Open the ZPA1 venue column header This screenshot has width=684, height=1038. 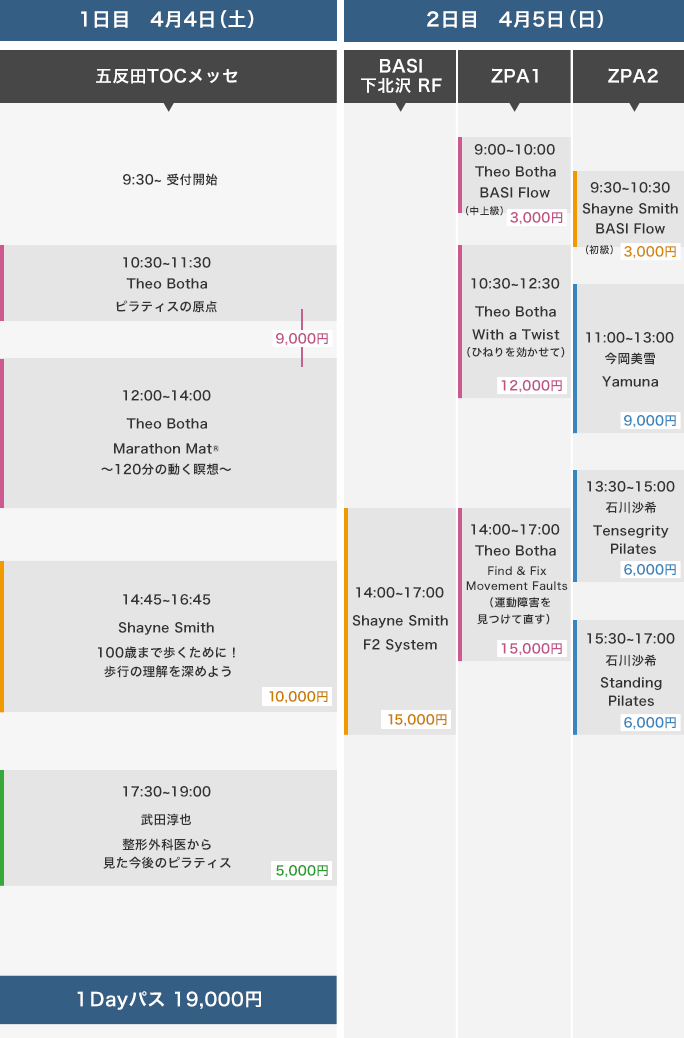click(x=515, y=76)
